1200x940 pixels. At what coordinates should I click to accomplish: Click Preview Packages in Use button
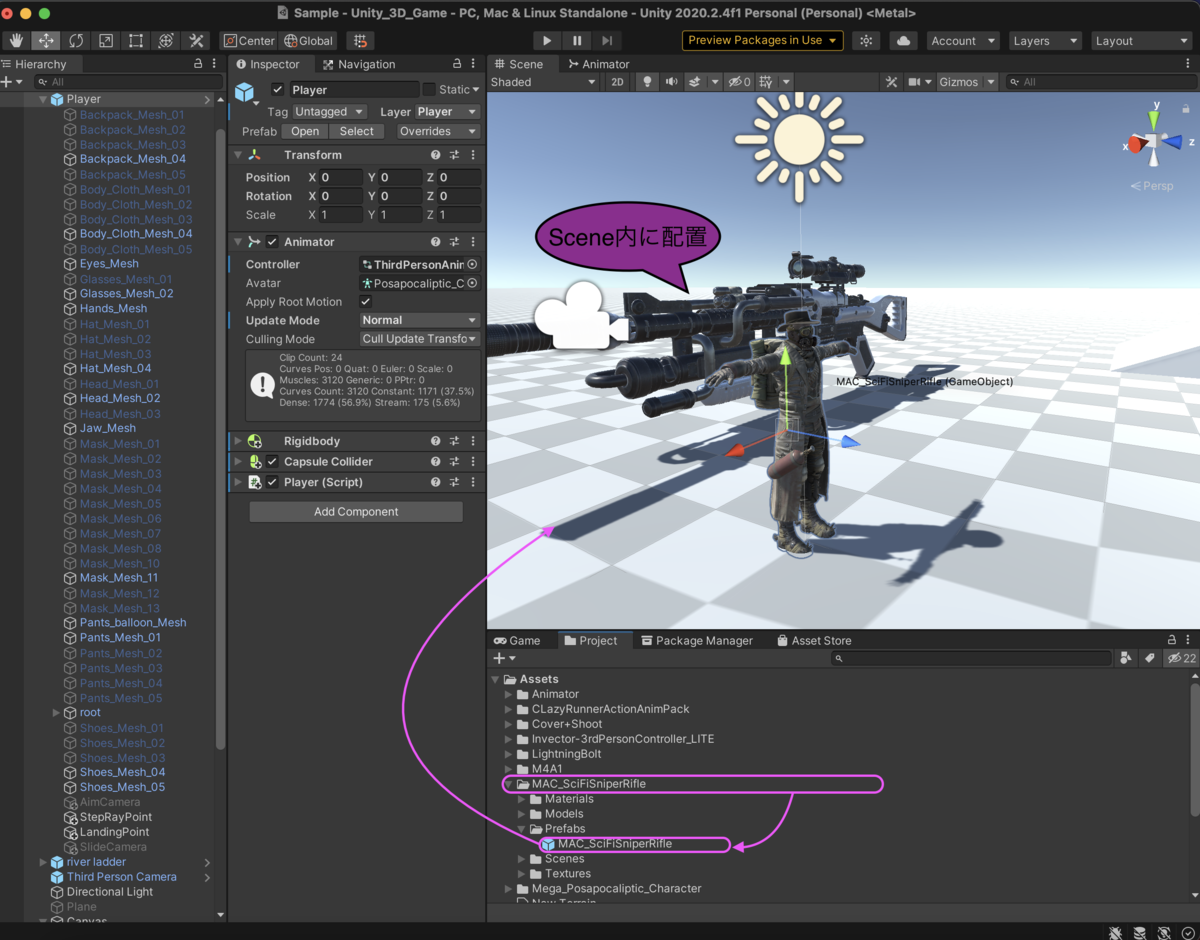click(x=762, y=41)
